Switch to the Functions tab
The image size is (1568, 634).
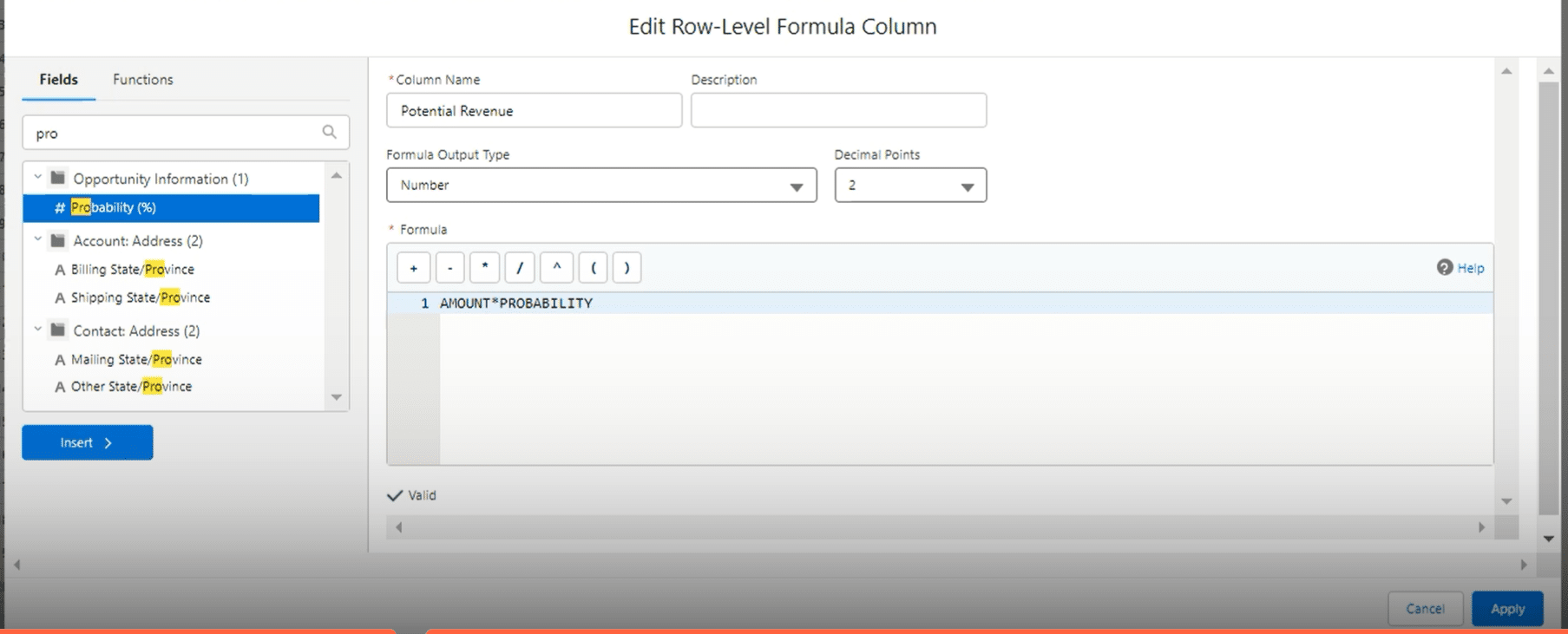click(142, 80)
